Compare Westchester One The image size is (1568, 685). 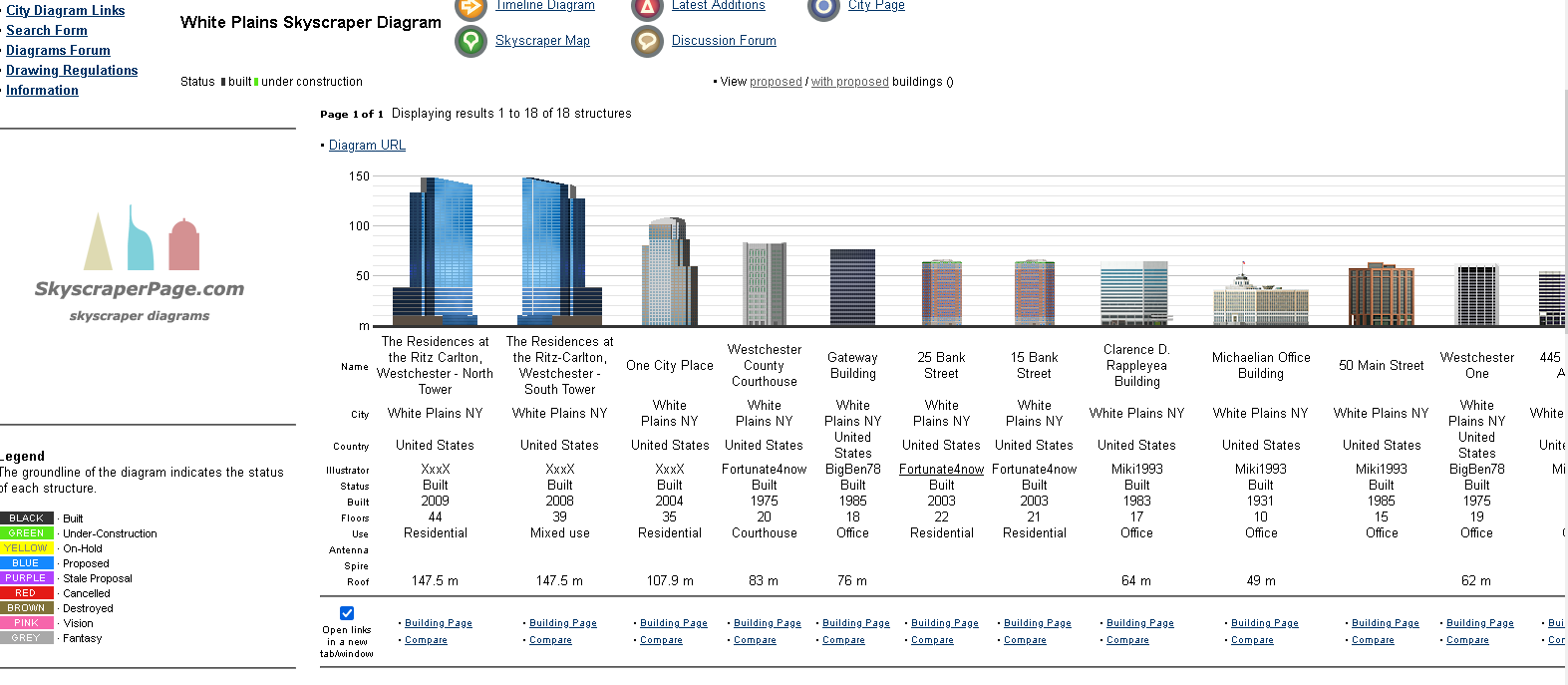coord(1467,640)
